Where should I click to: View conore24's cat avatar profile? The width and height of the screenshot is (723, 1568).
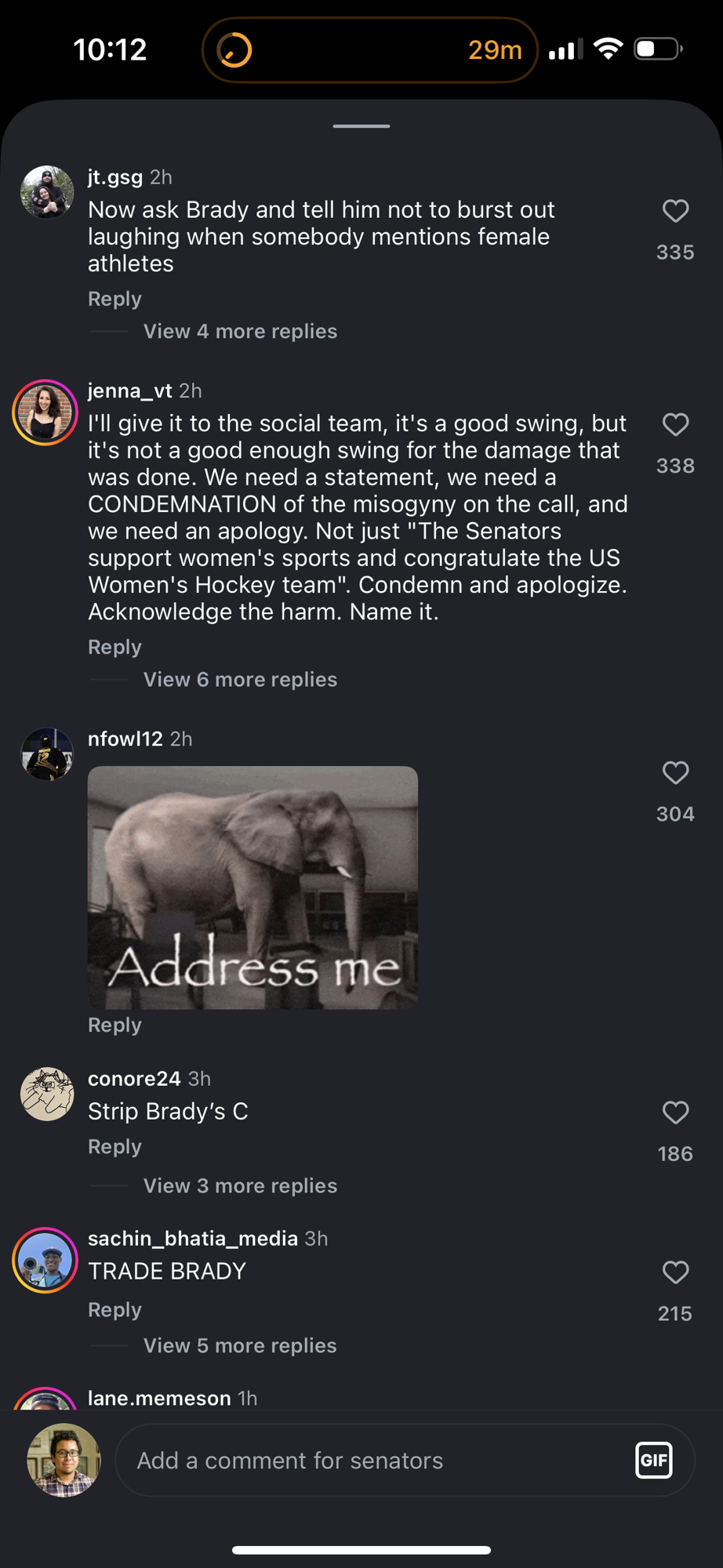coord(47,1094)
